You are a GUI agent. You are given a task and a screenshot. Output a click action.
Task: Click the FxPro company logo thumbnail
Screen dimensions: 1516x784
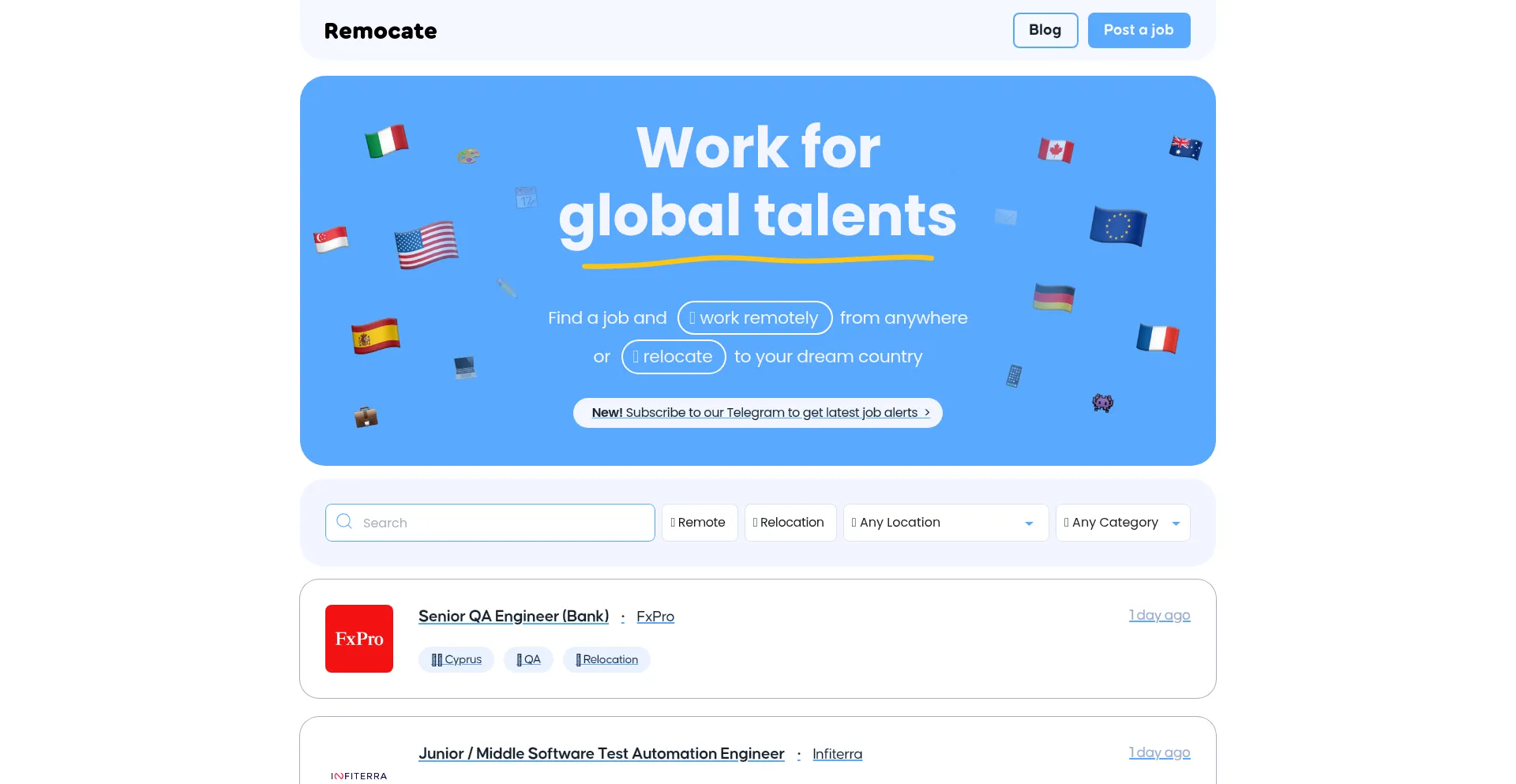tap(359, 639)
